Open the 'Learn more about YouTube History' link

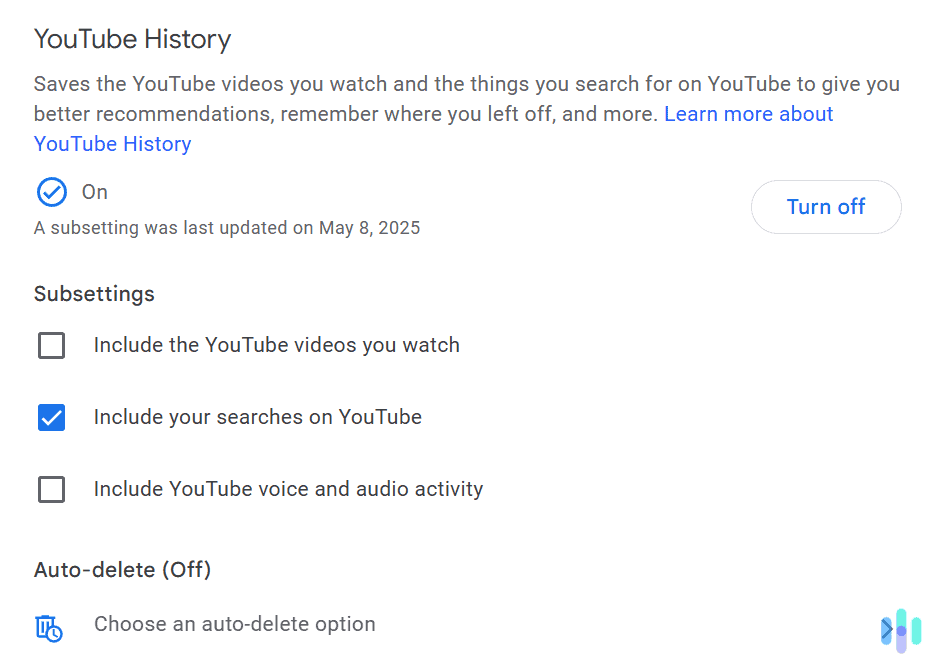(748, 113)
